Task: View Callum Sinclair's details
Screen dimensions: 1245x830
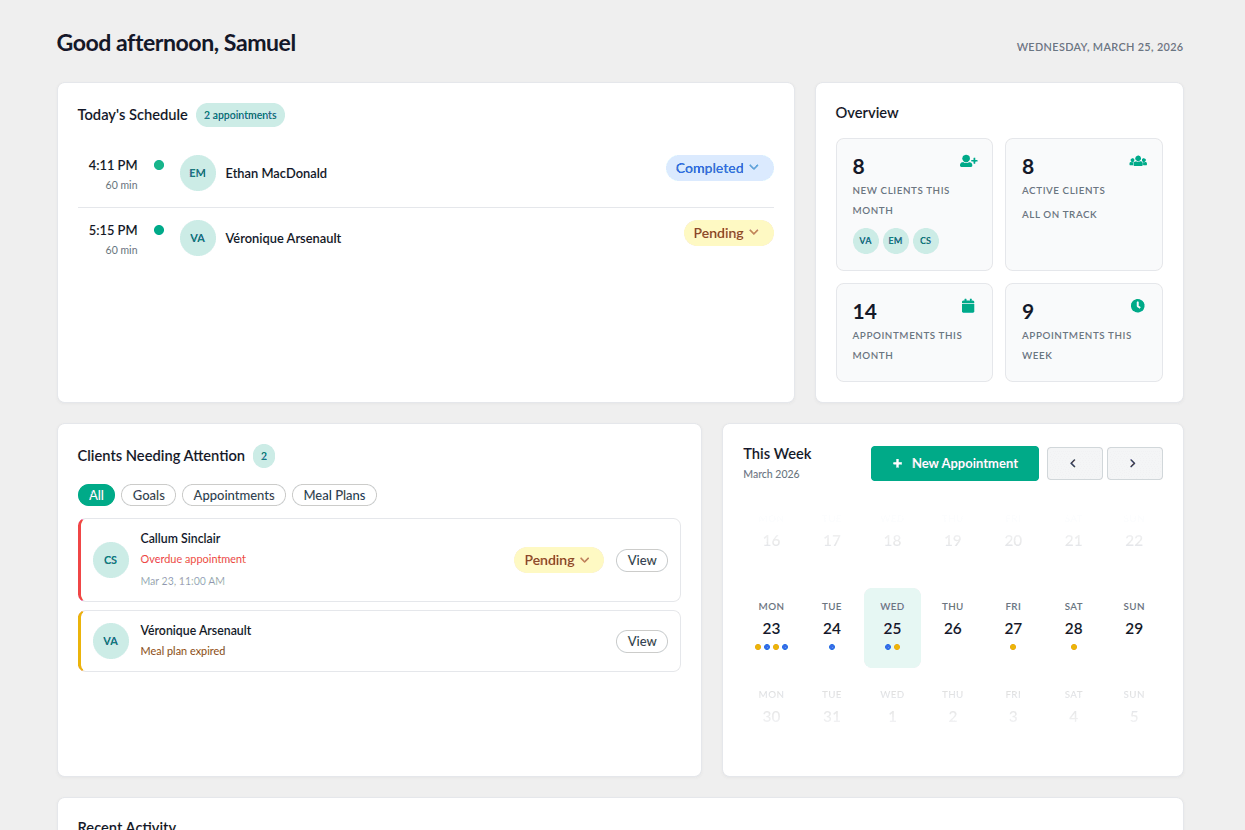Action: coord(641,560)
